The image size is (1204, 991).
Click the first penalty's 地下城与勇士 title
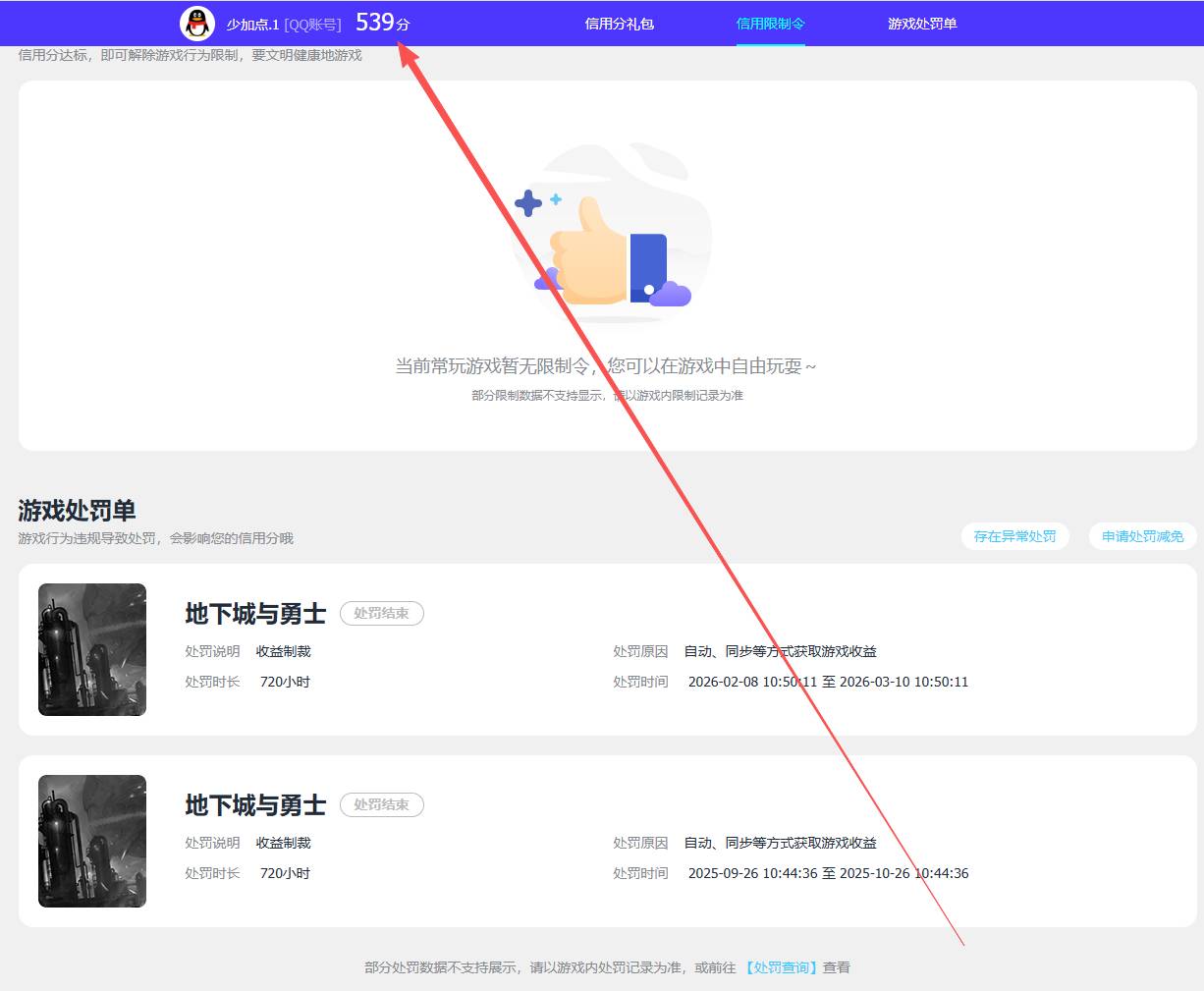pyautogui.click(x=255, y=614)
